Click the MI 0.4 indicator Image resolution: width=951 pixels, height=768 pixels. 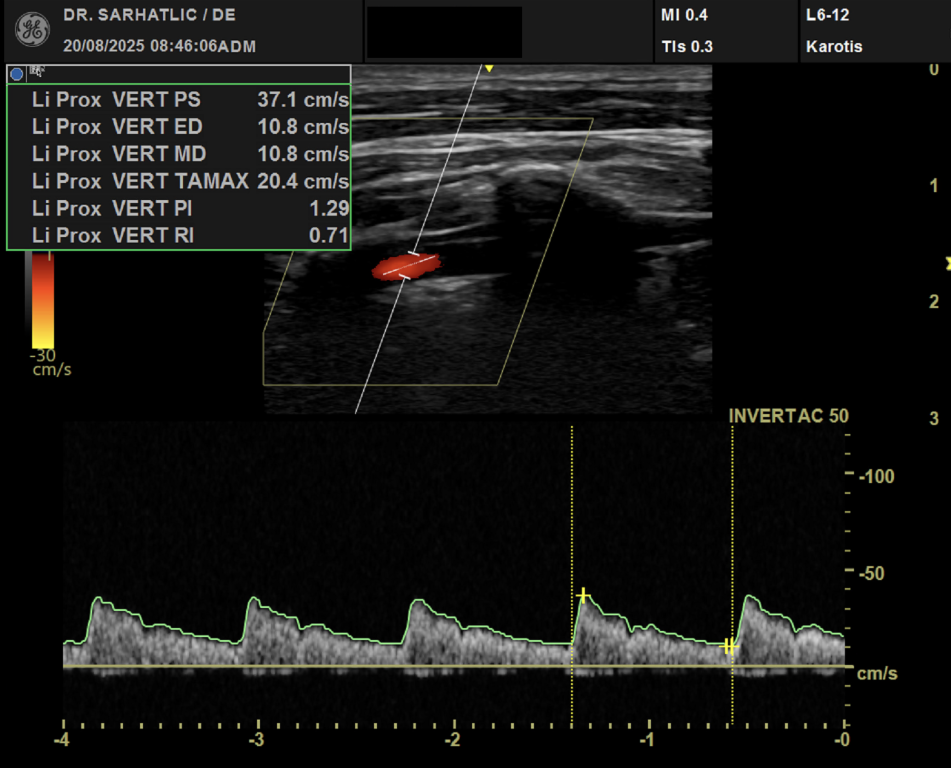pos(684,16)
